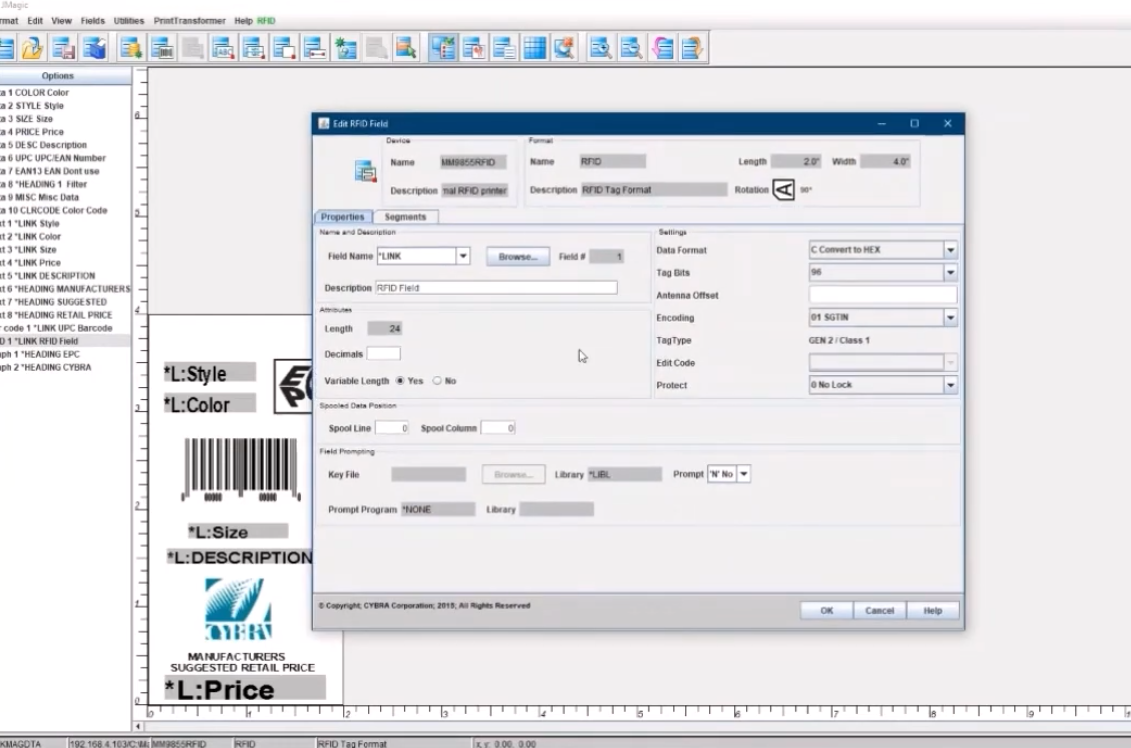Select Yes for Variable Length
1131x748 pixels.
(400, 381)
